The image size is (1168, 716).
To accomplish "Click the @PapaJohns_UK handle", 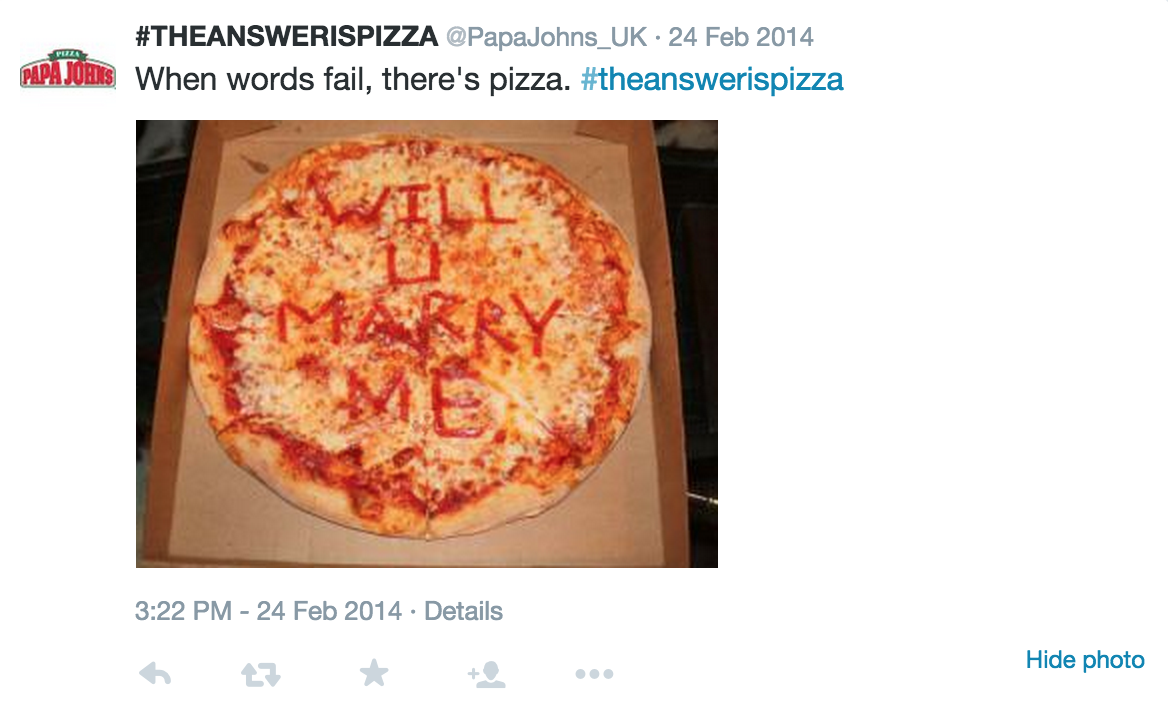I will [x=546, y=37].
